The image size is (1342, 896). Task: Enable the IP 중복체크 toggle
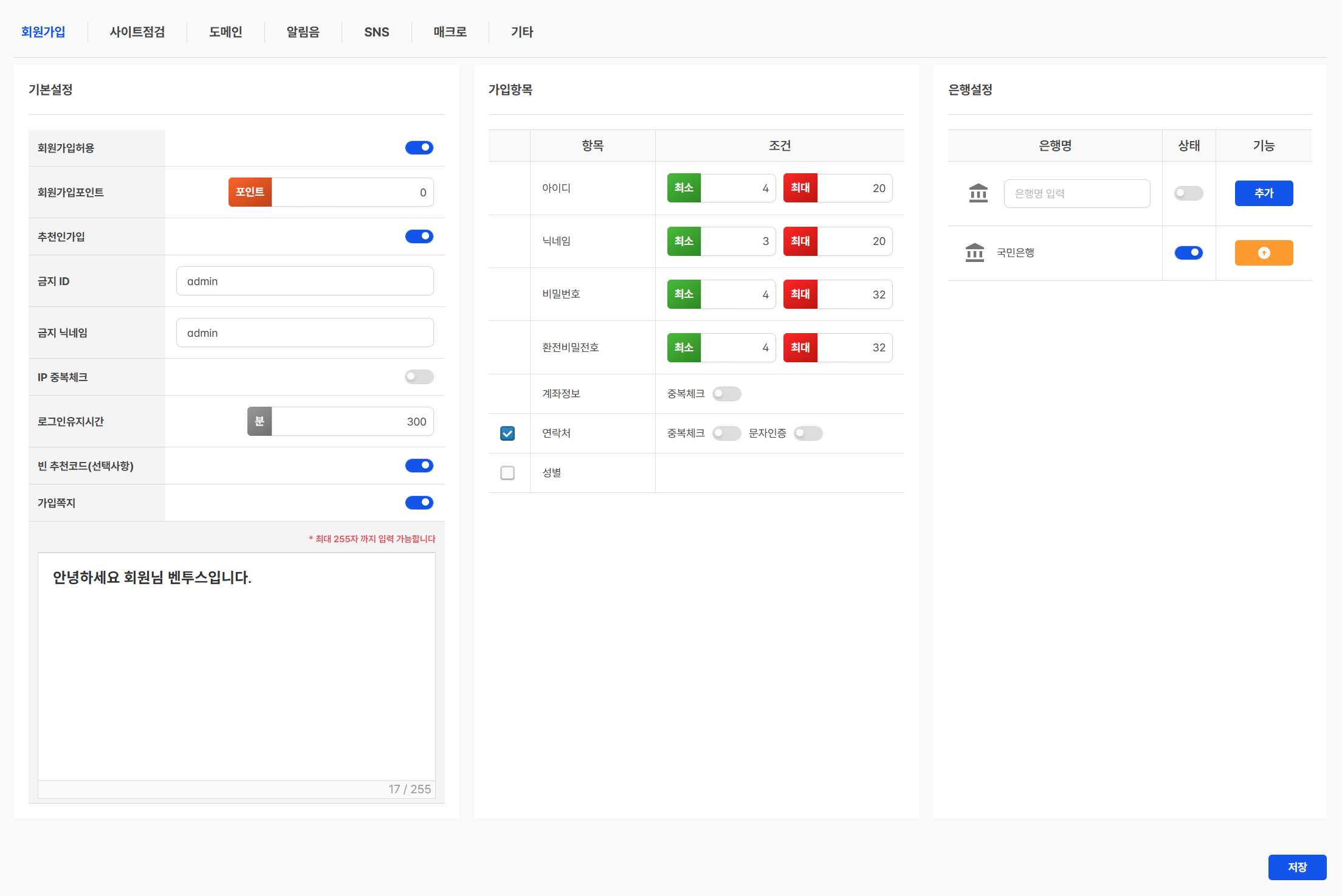point(419,377)
